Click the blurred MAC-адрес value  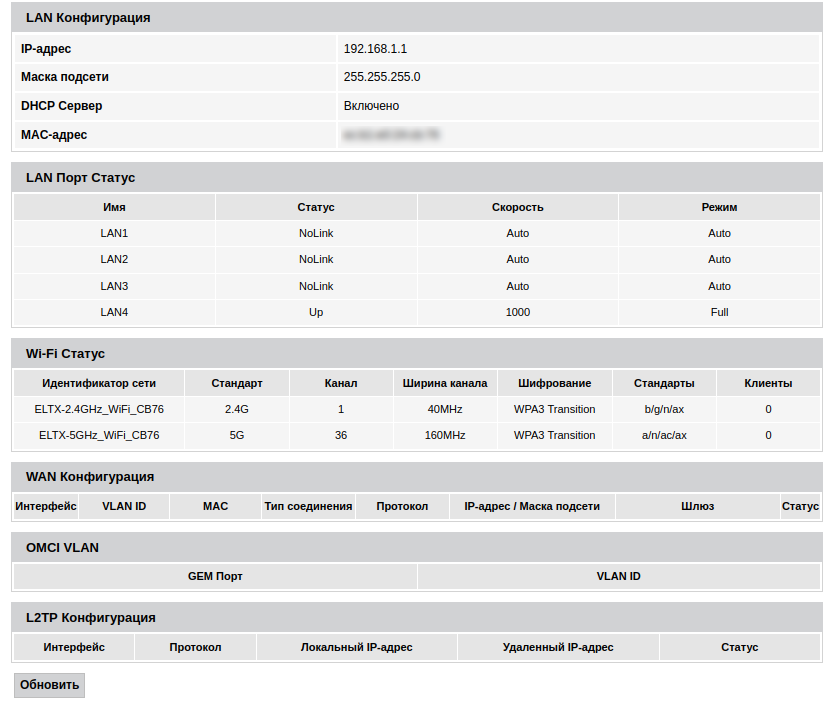391,135
